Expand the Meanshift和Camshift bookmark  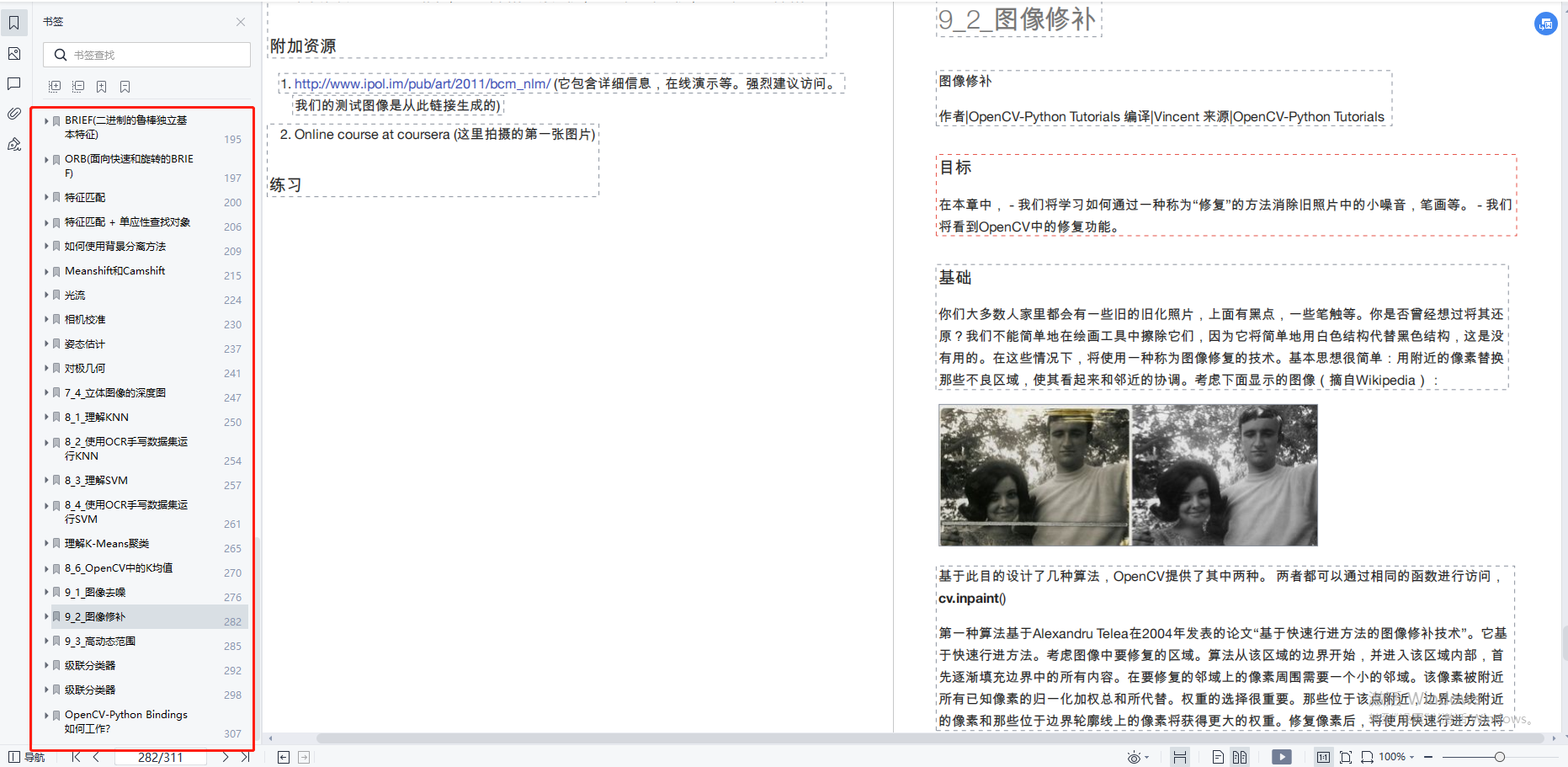46,270
